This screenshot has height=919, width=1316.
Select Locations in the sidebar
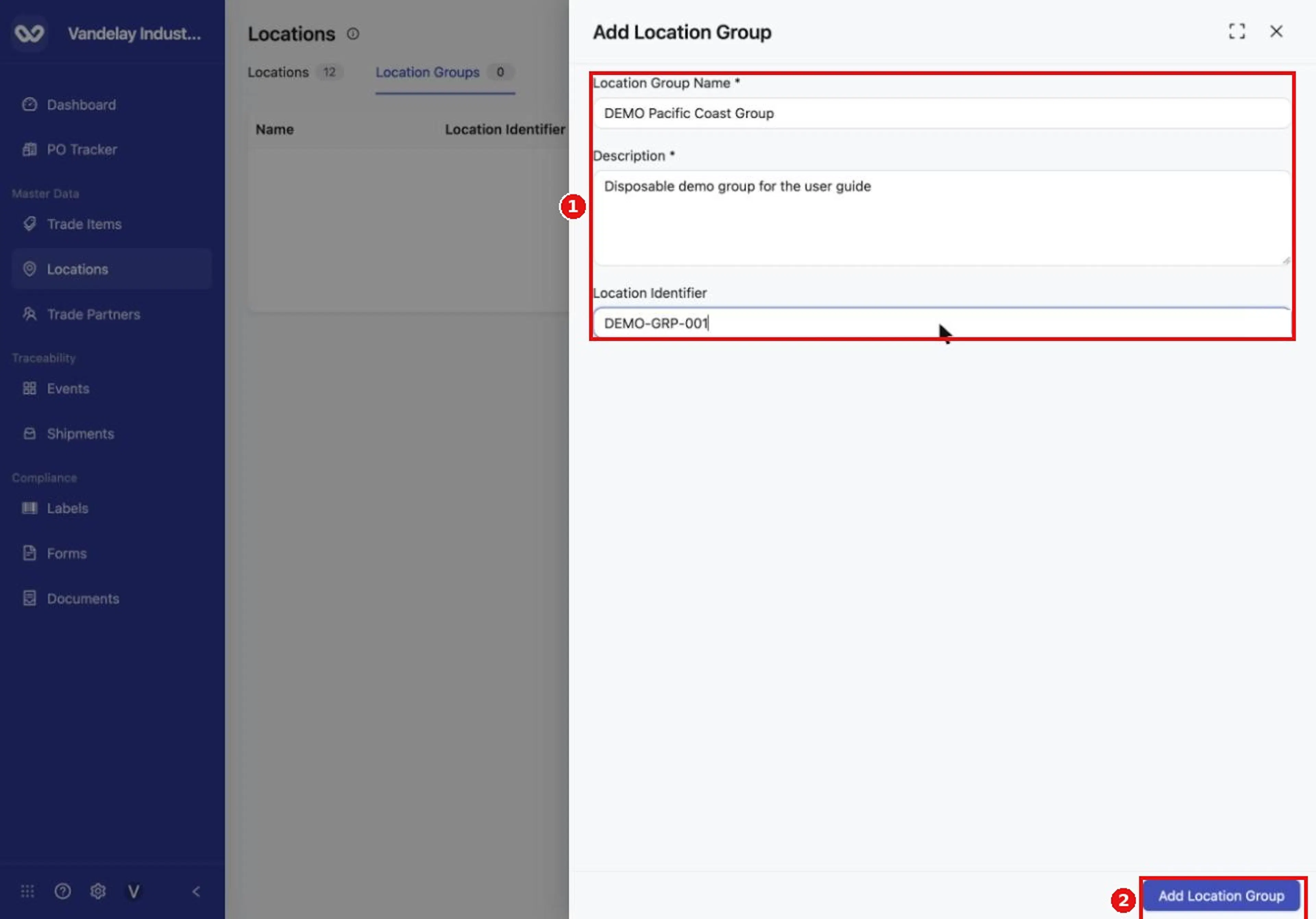(112, 269)
